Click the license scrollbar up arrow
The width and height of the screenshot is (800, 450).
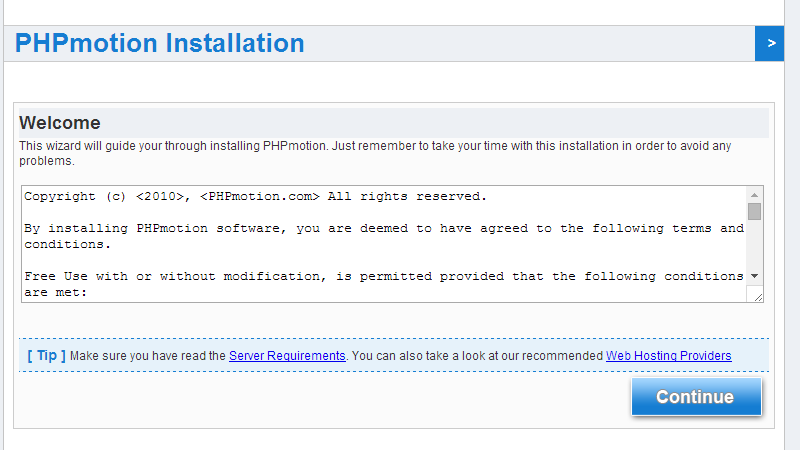pos(755,195)
